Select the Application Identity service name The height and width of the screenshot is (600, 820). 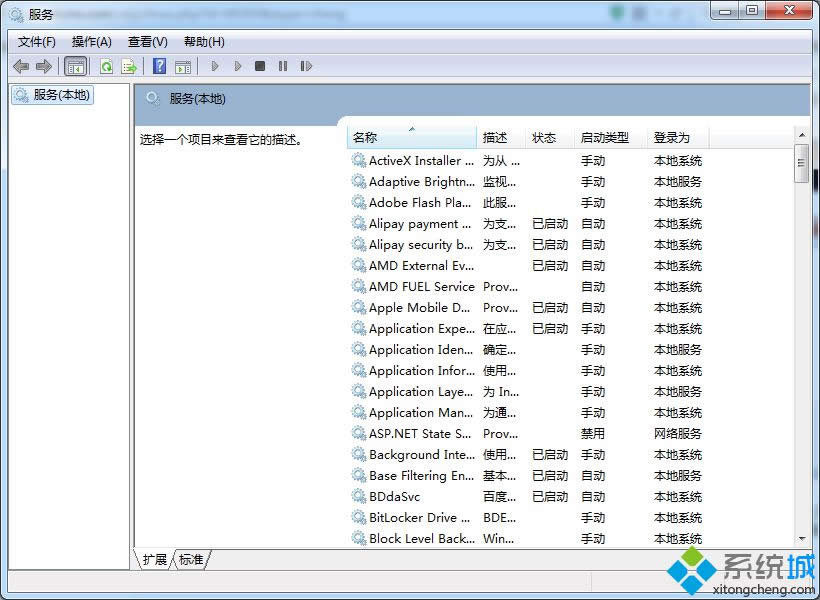click(421, 349)
